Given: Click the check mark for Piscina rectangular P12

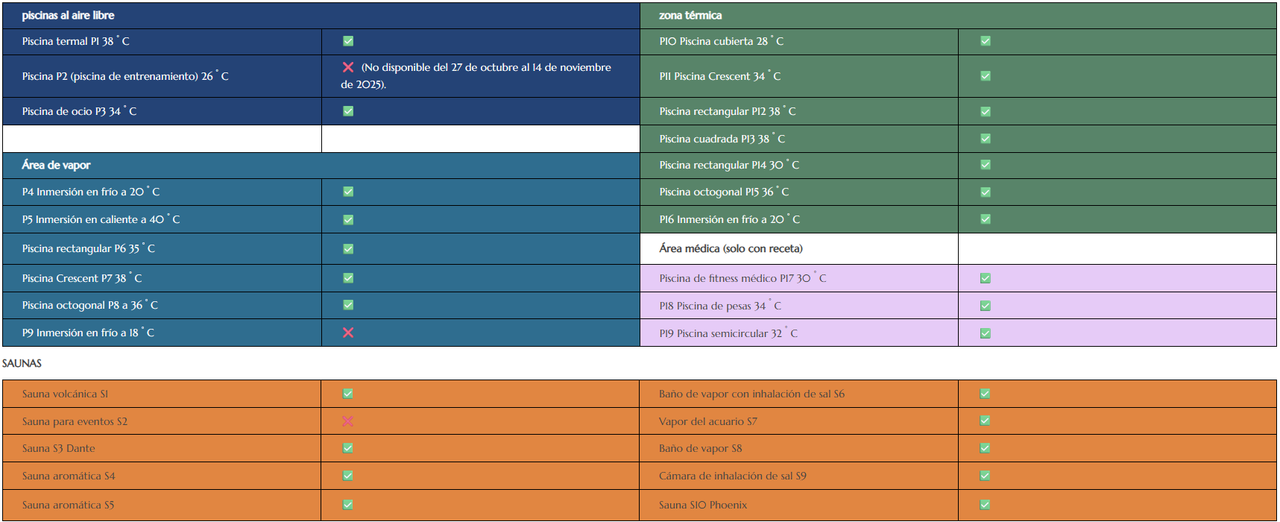Looking at the screenshot, I should point(985,111).
